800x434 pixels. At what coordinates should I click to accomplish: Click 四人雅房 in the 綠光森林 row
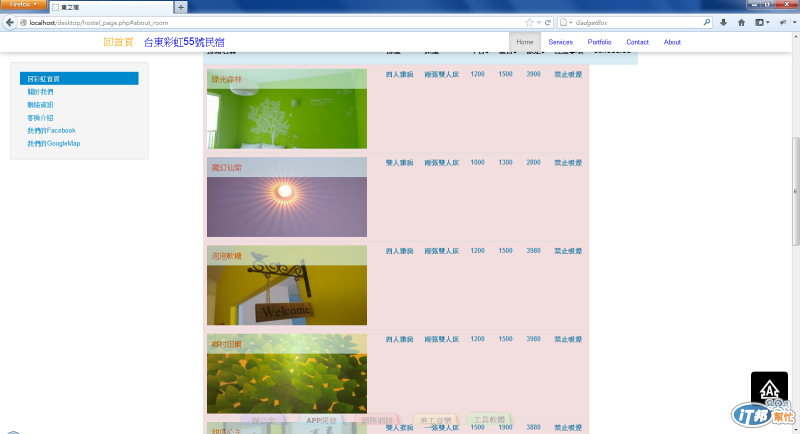click(399, 74)
